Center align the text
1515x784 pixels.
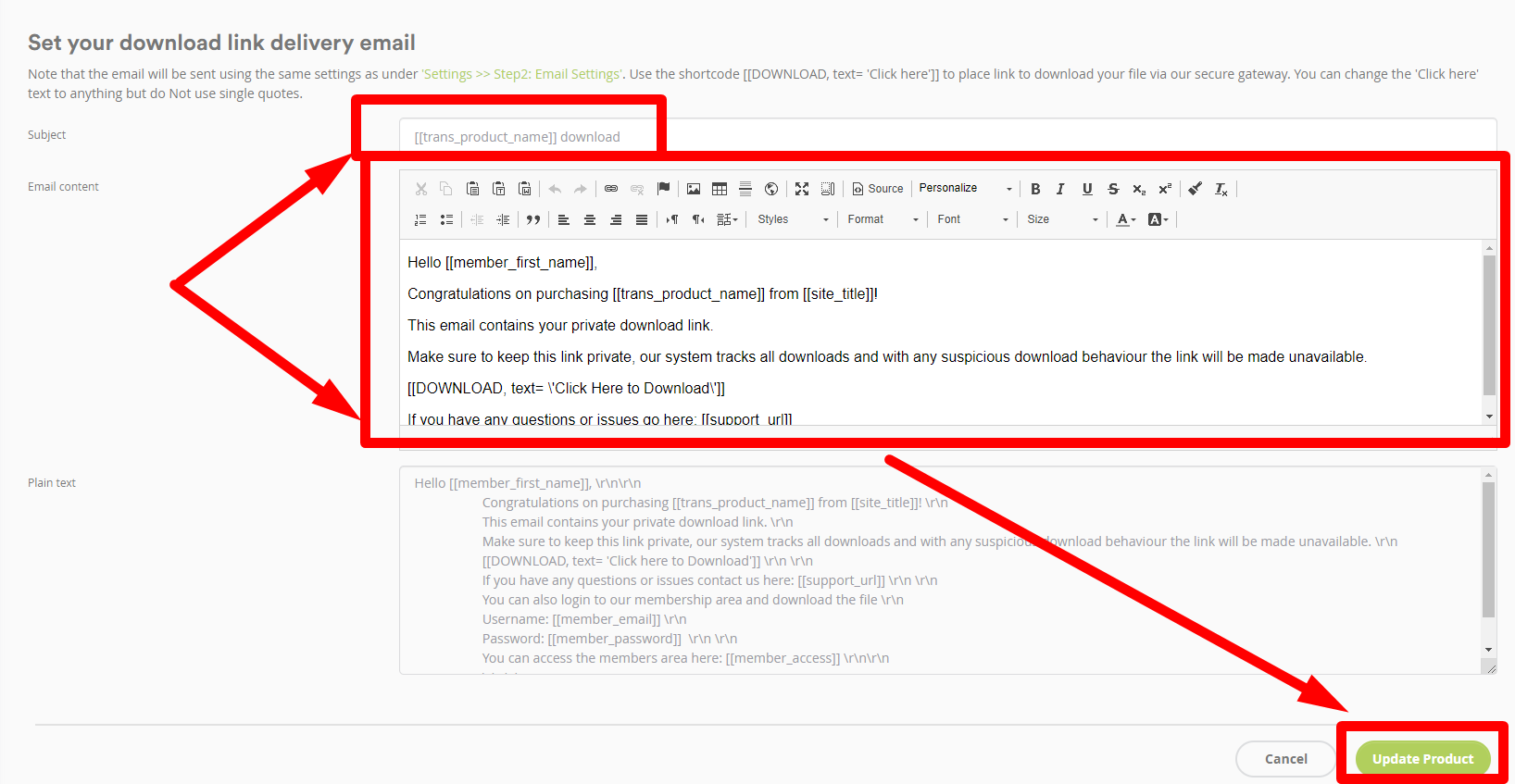pos(590,219)
